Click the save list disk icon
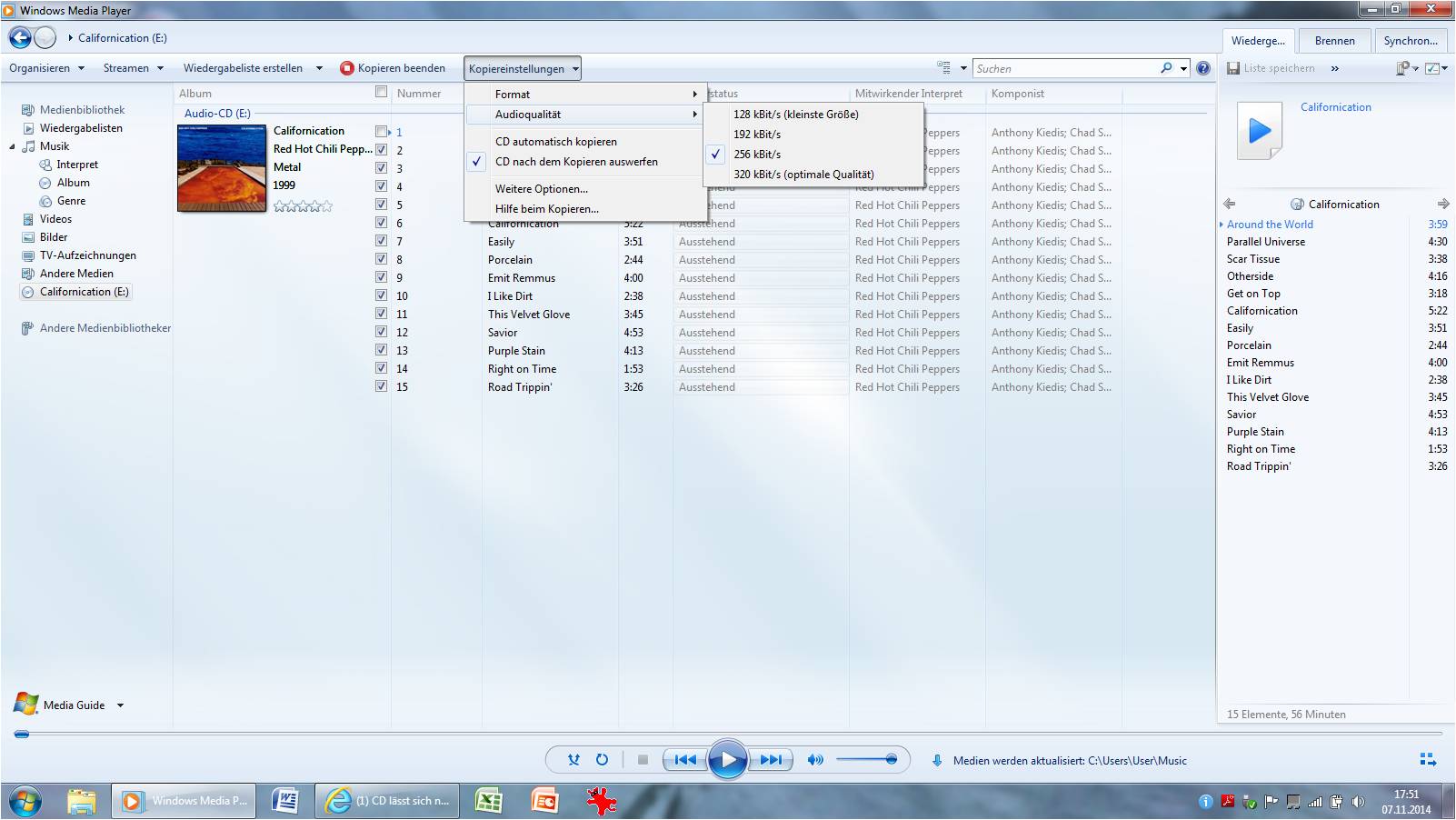Screen dimensions: 1456x820 [x=1233, y=68]
